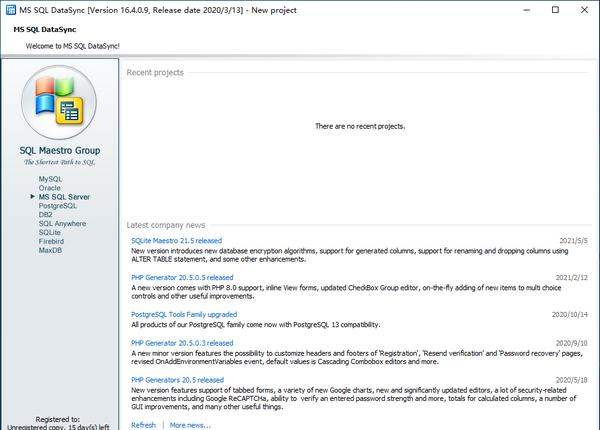Maximize the MS SQL DataSync window

(555, 10)
